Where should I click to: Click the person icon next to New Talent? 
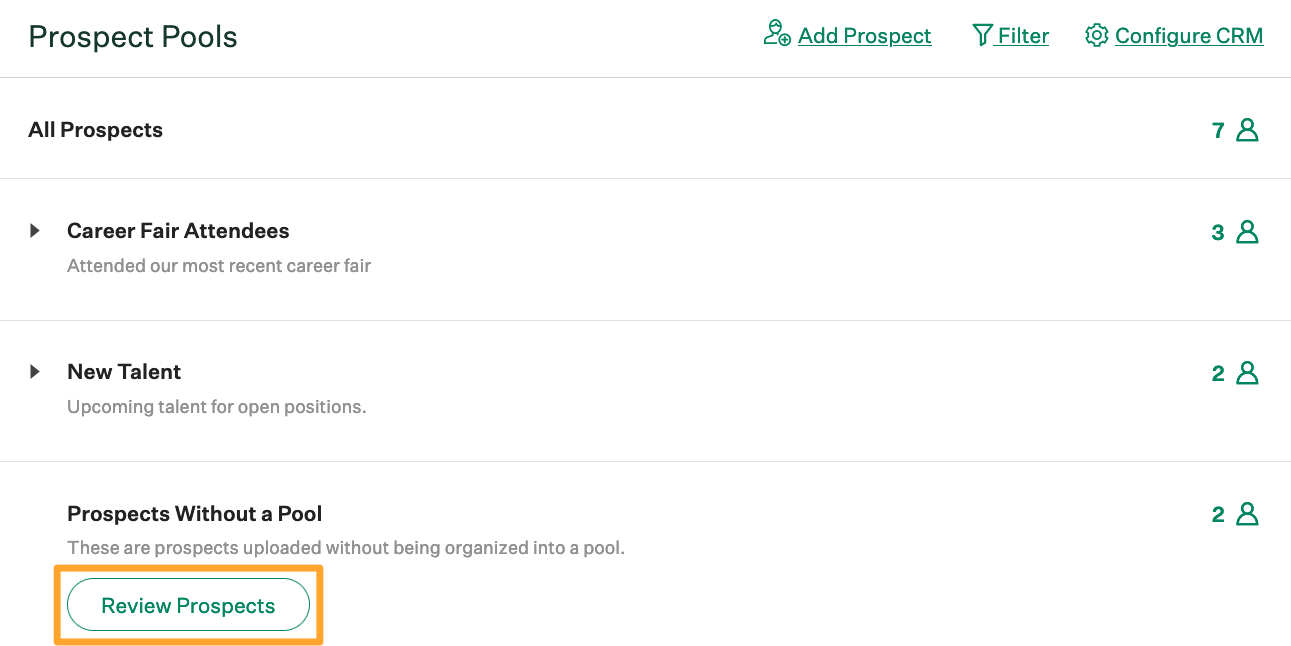click(x=1246, y=372)
